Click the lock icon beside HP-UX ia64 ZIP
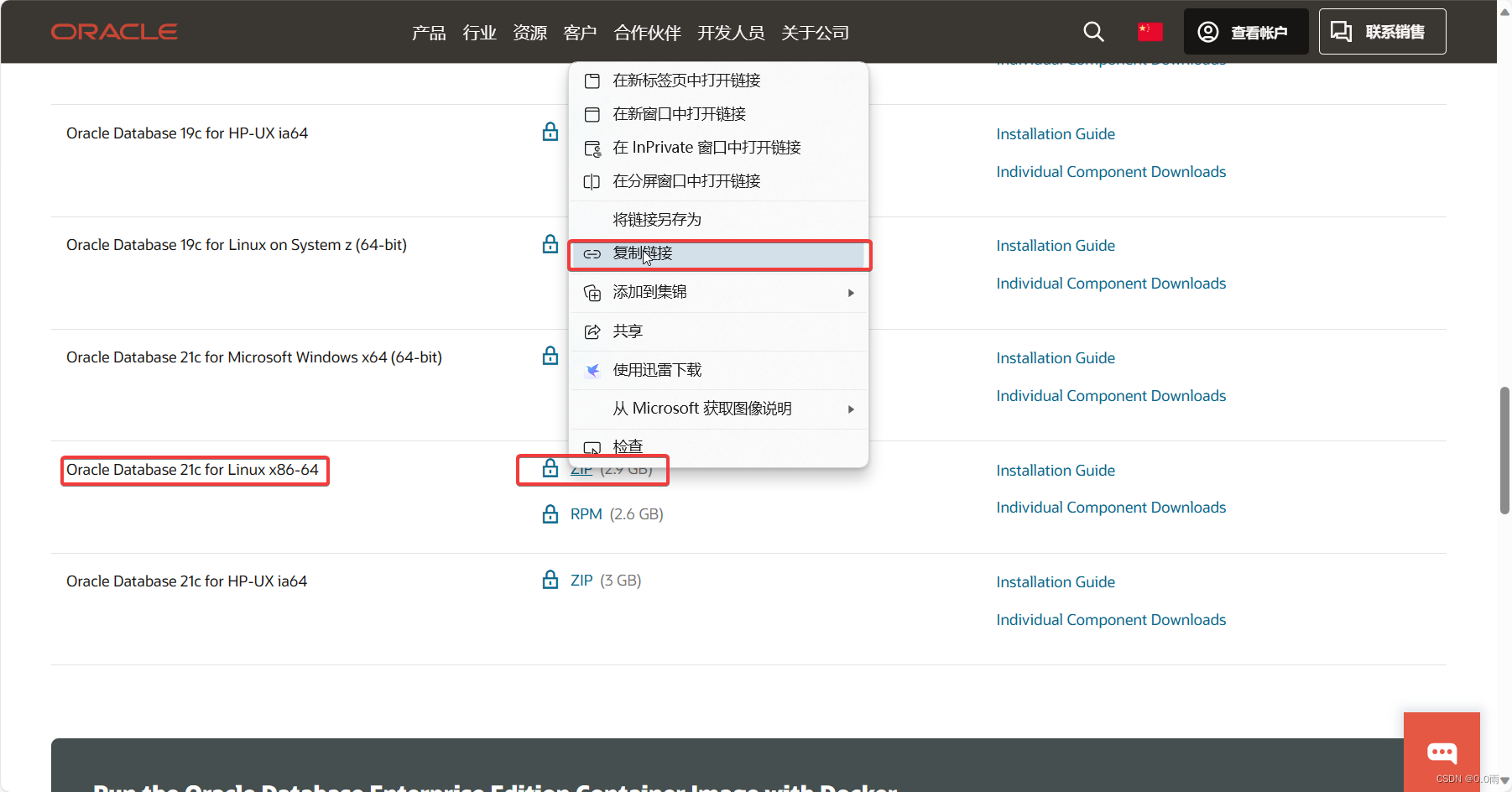The image size is (1512, 792). 550,580
